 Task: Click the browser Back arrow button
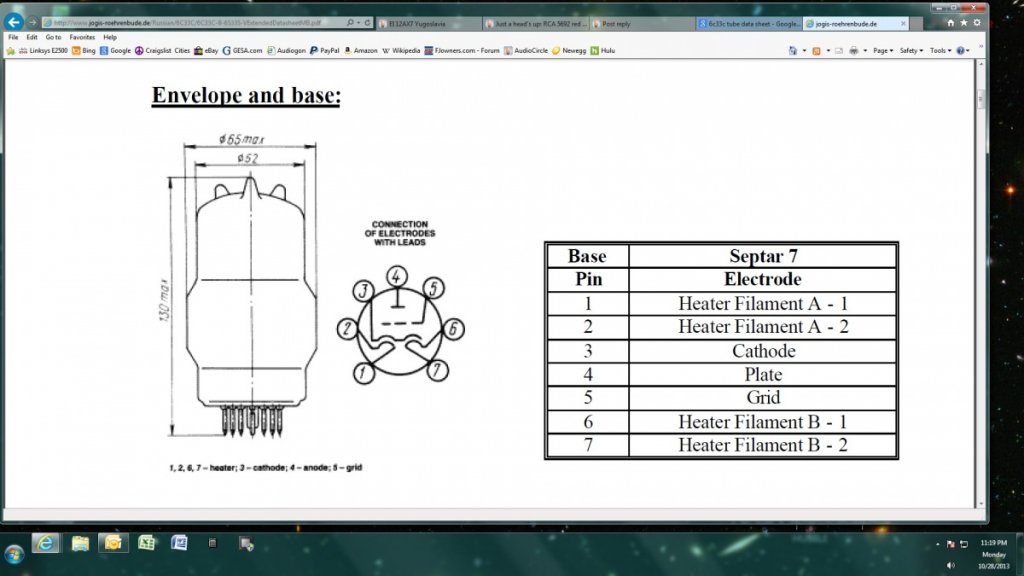coord(14,22)
